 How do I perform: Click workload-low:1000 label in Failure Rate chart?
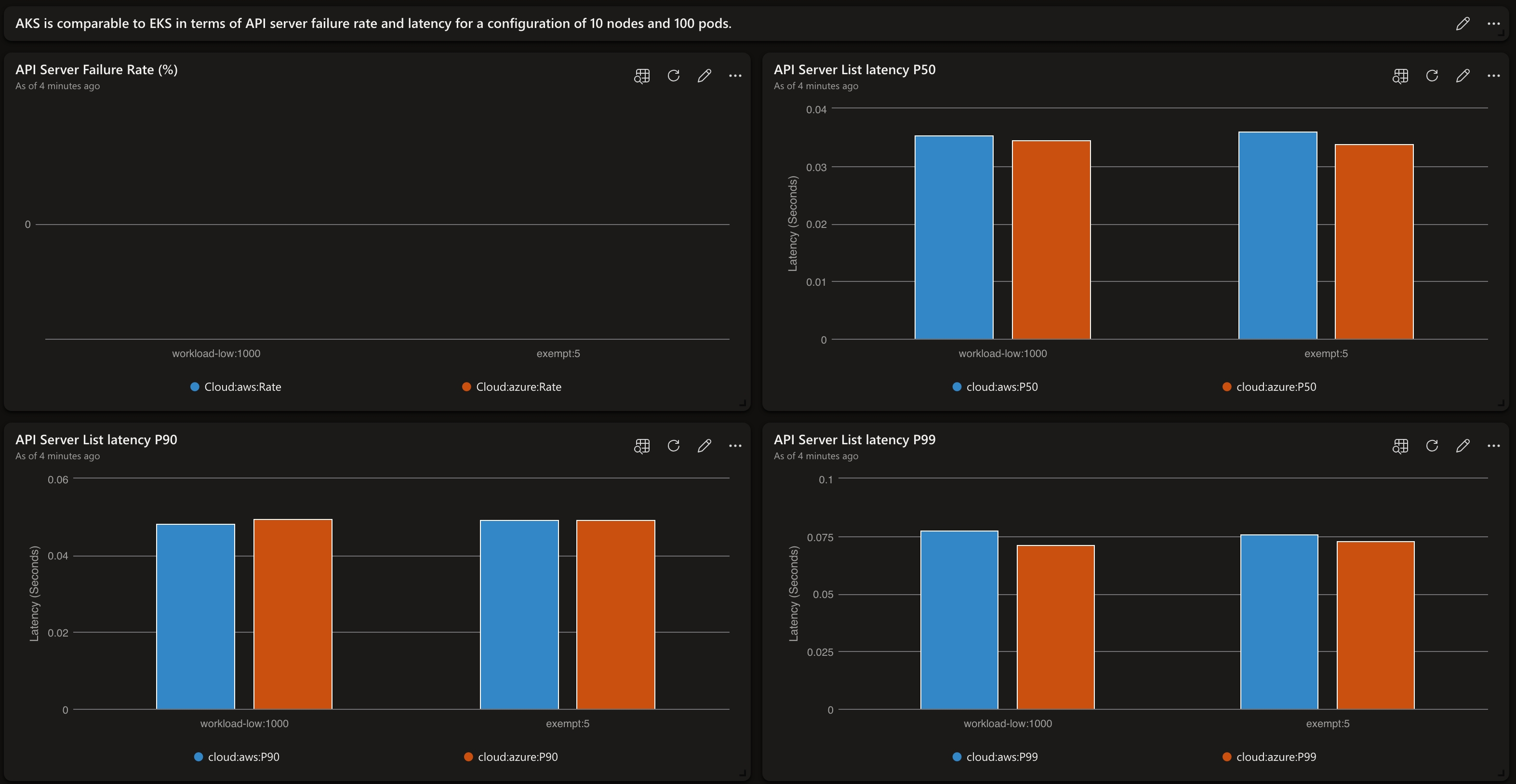pyautogui.click(x=216, y=353)
